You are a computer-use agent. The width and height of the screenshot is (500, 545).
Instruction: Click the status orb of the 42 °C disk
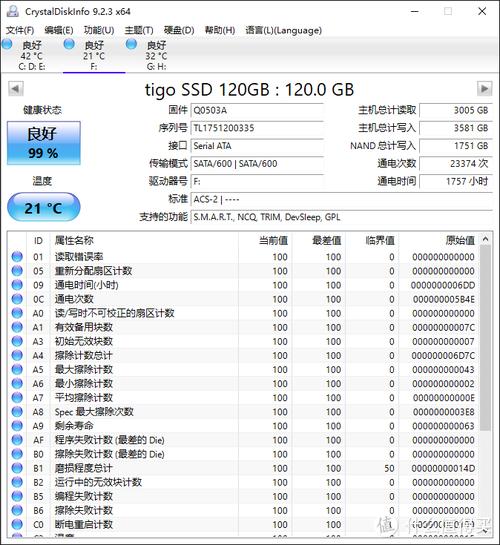coord(7,44)
